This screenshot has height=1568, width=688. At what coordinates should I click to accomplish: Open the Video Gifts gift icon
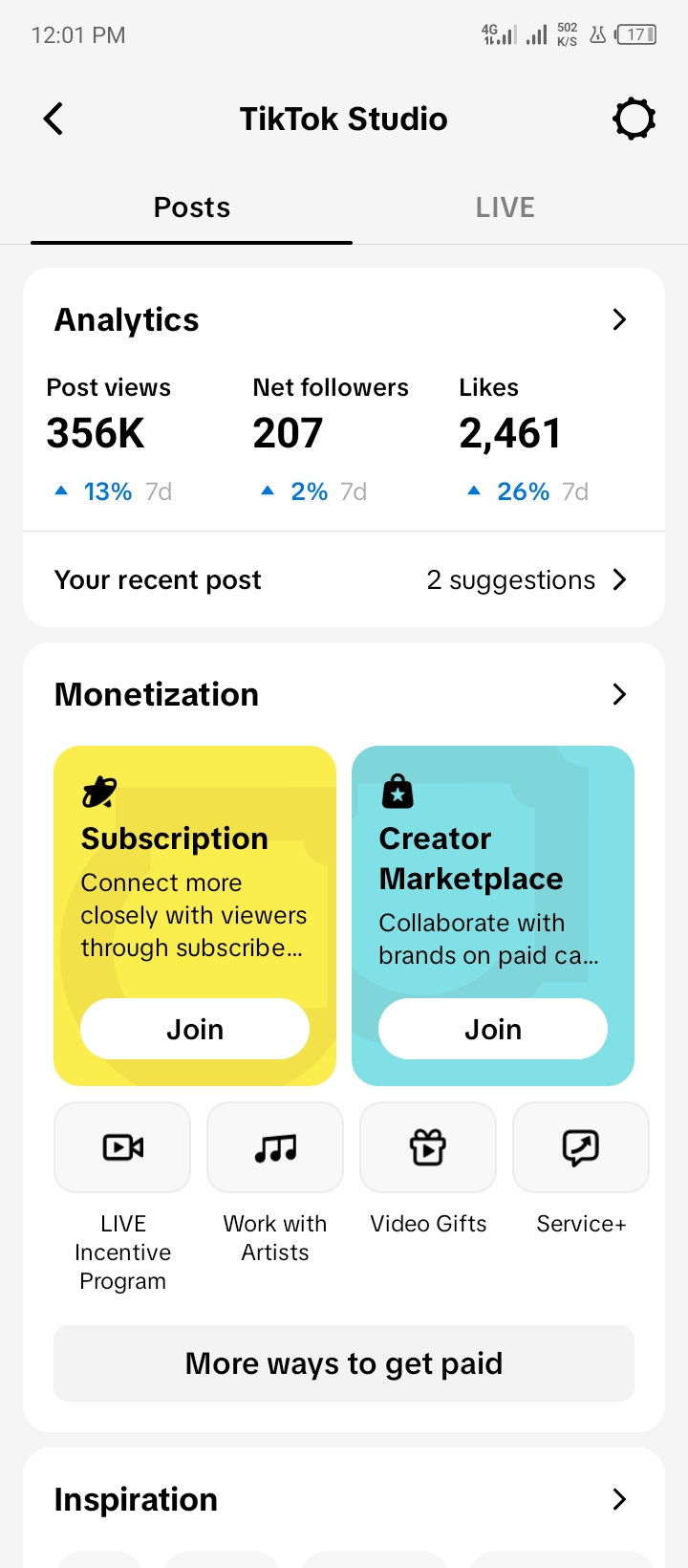pyautogui.click(x=428, y=1147)
